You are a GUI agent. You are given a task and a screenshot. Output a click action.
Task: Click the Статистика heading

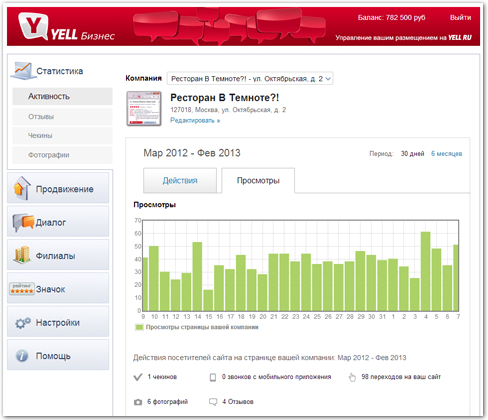point(60,71)
